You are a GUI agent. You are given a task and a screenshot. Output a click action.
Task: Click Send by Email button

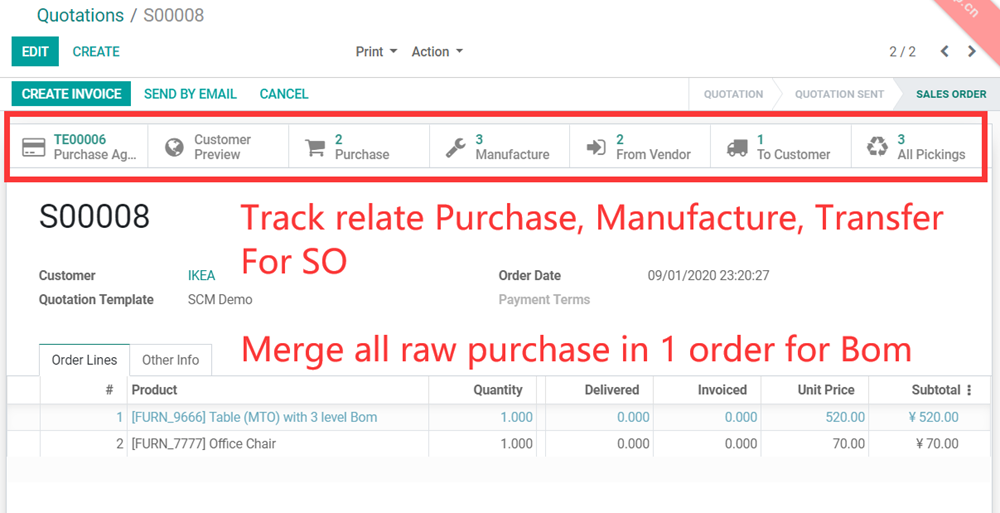(190, 94)
